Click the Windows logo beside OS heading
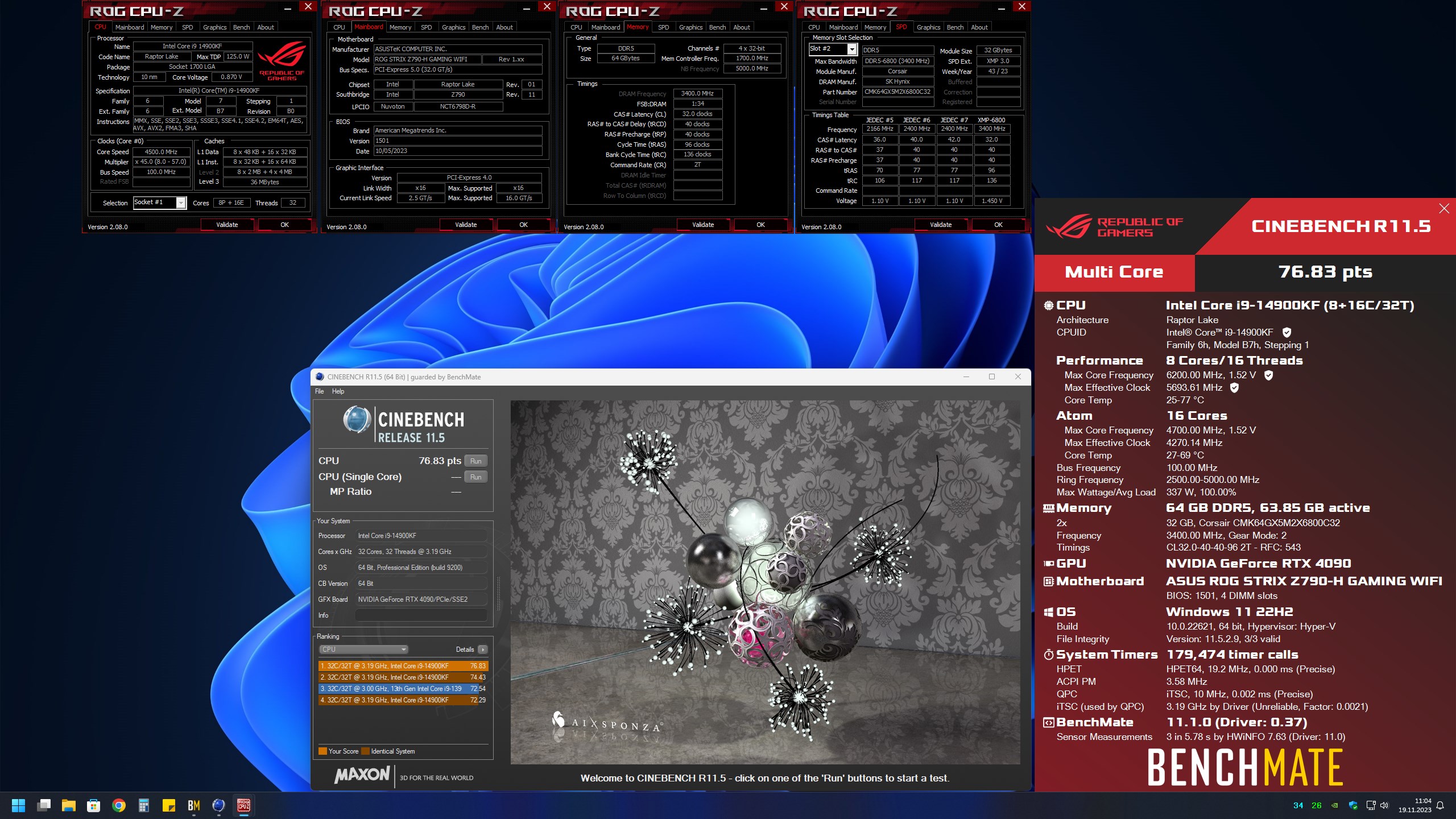 coord(1048,612)
